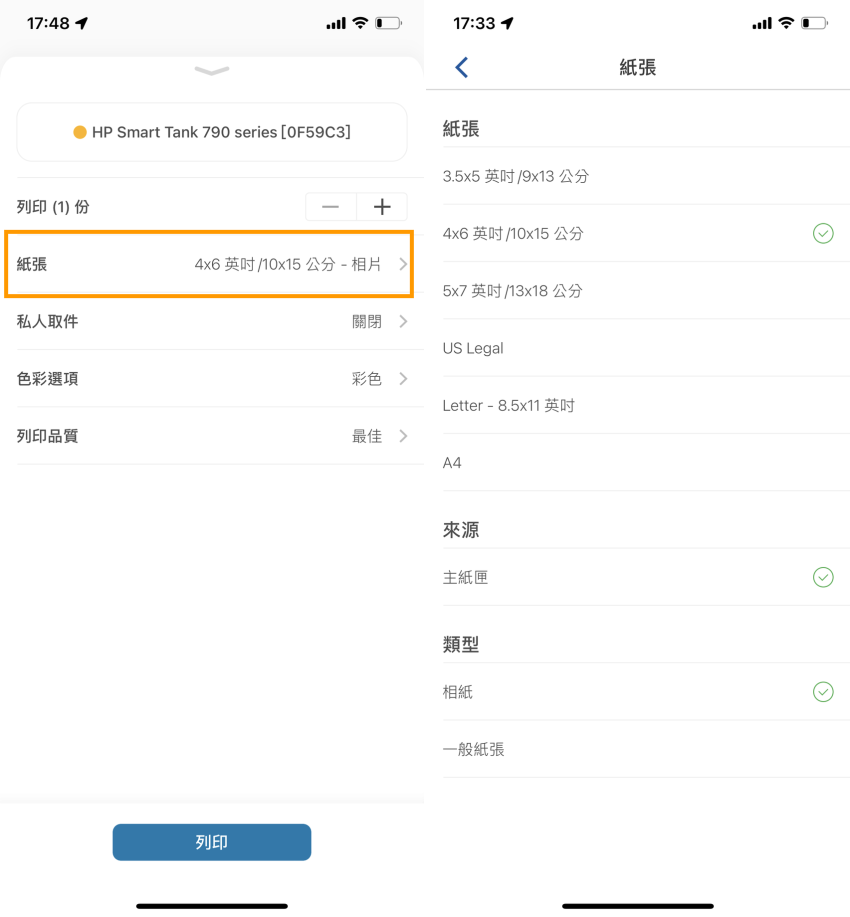Choose Letter - 8.5x11 英吋 paper size
Image resolution: width=850 pixels, height=917 pixels.
pos(646,405)
